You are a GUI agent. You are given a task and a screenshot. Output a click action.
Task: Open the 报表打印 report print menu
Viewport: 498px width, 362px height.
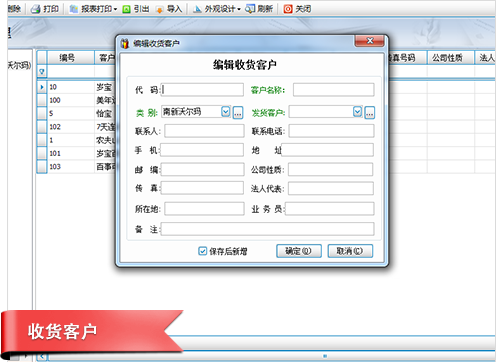coord(93,9)
